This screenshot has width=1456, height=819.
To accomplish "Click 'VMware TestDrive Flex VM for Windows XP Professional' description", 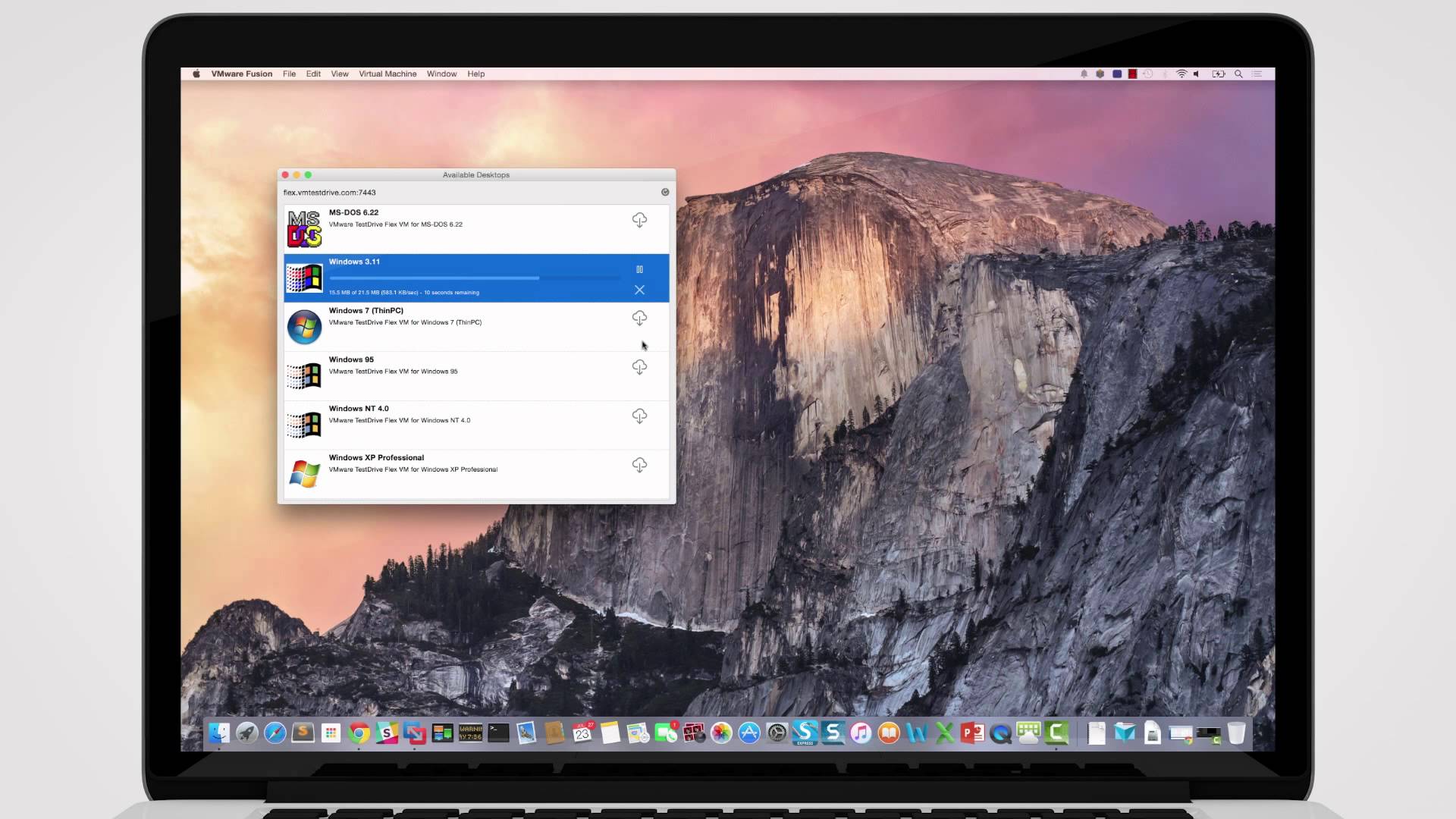I will coord(413,469).
